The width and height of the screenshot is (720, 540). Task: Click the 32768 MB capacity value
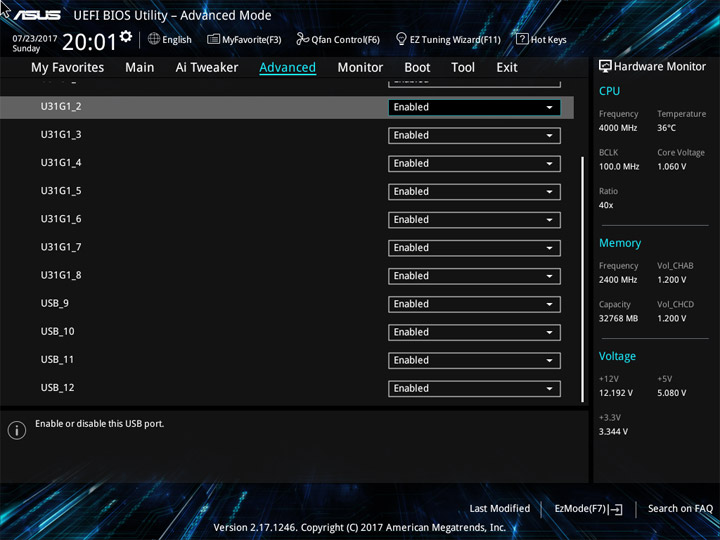(618, 319)
